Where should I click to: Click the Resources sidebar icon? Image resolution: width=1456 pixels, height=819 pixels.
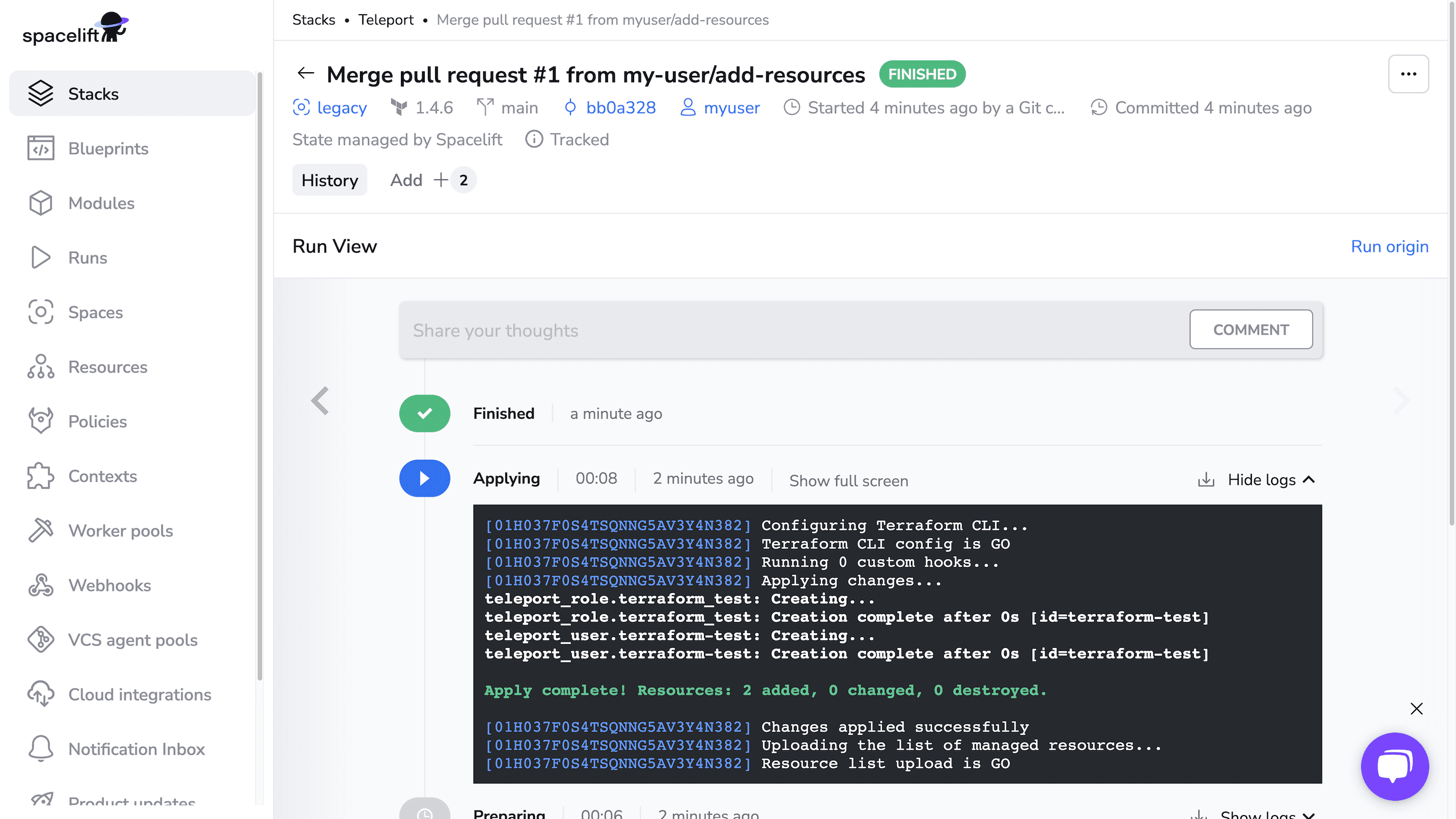point(41,367)
